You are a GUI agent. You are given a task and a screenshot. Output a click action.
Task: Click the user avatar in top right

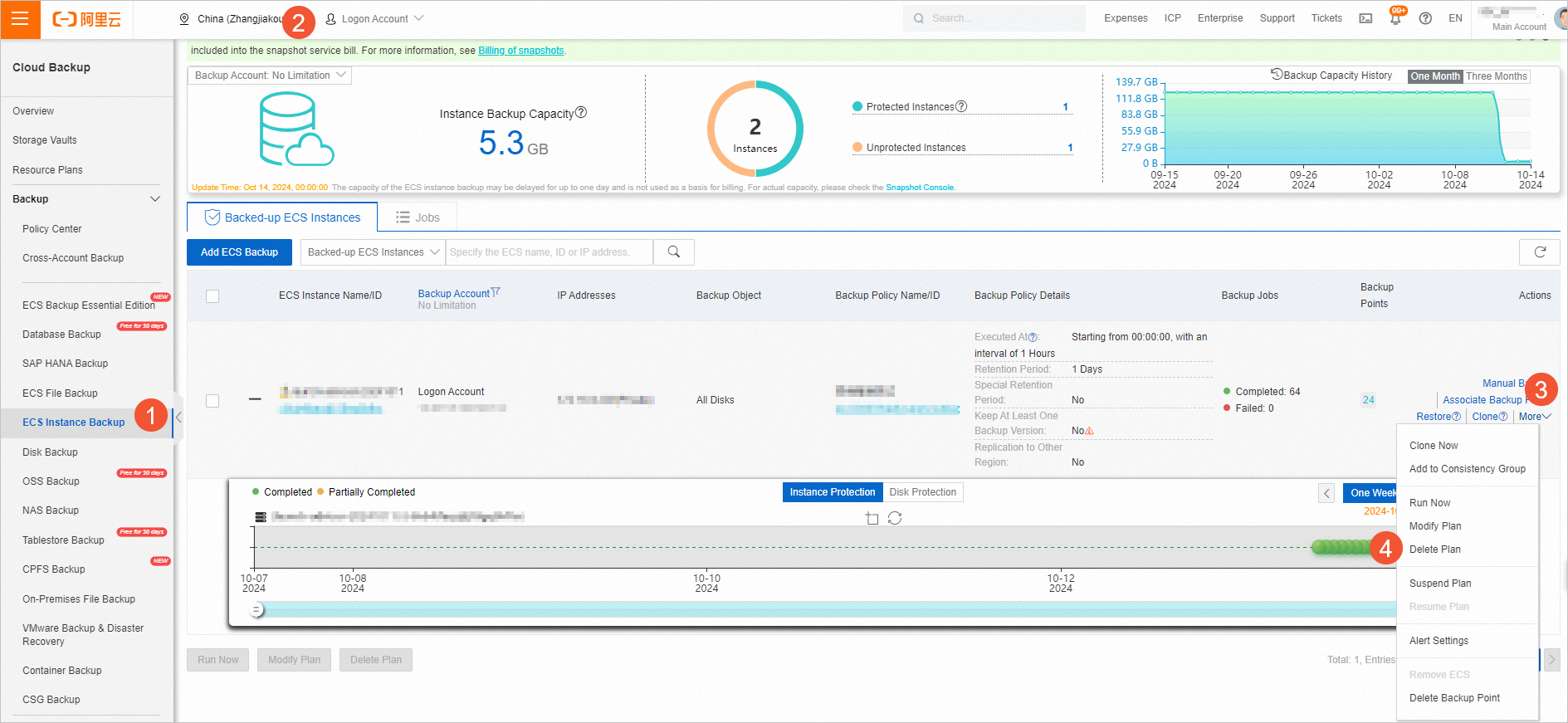[x=1561, y=18]
